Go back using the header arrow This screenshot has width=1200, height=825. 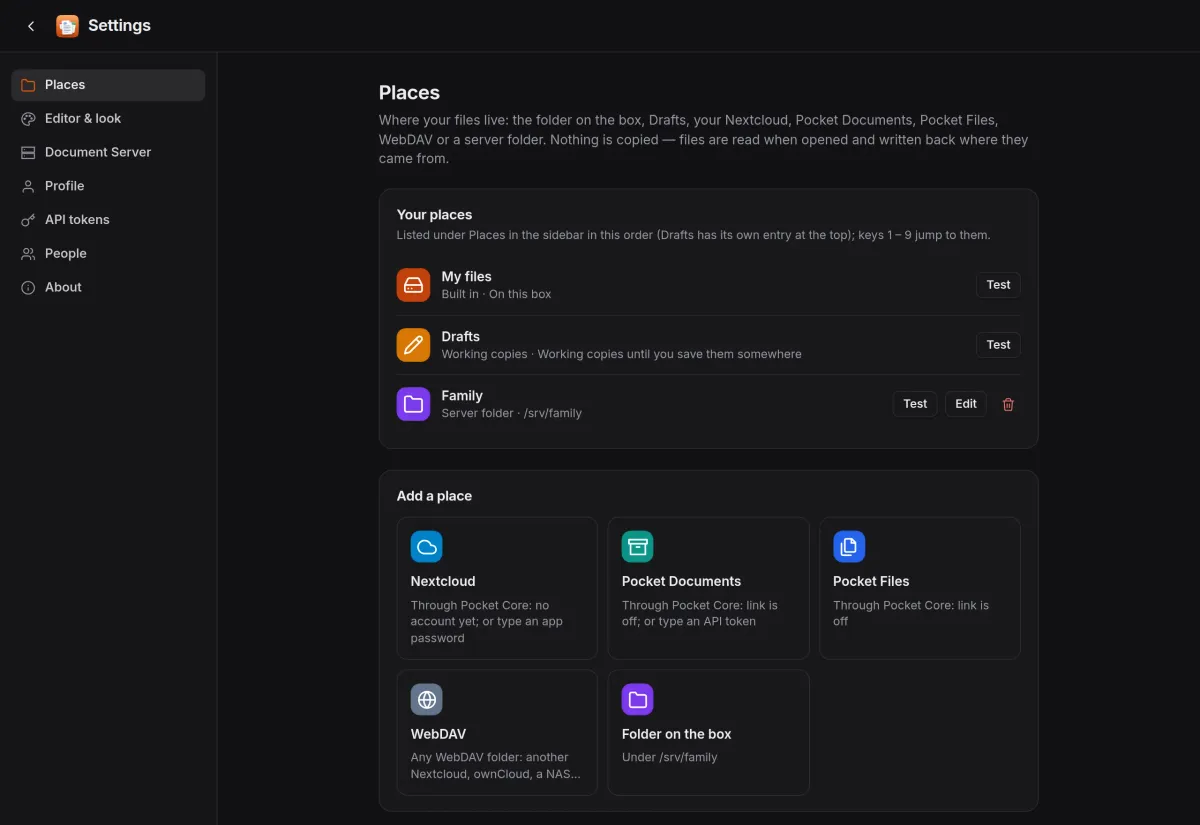tap(31, 26)
